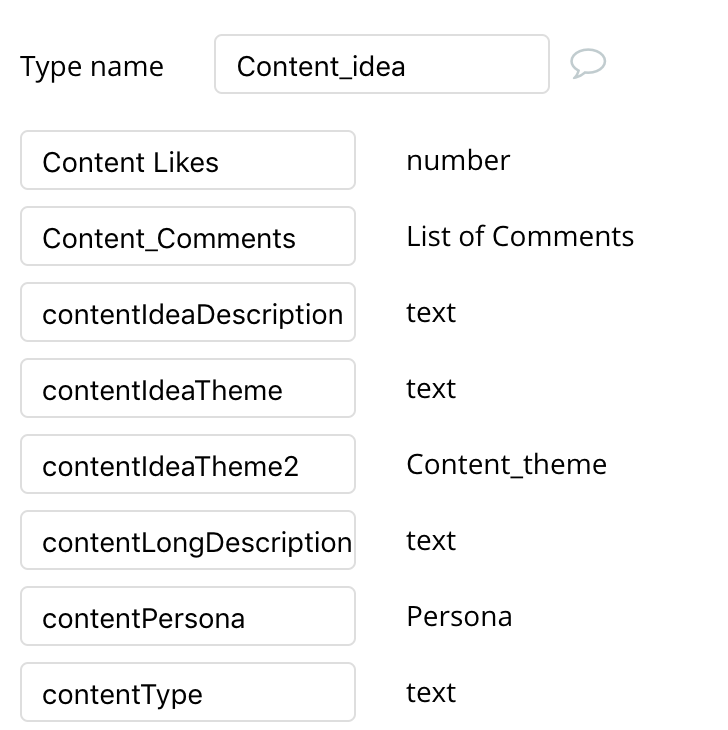Viewport: 728px width, 730px height.
Task: Click the contentPersona field name box
Action: click(x=188, y=617)
